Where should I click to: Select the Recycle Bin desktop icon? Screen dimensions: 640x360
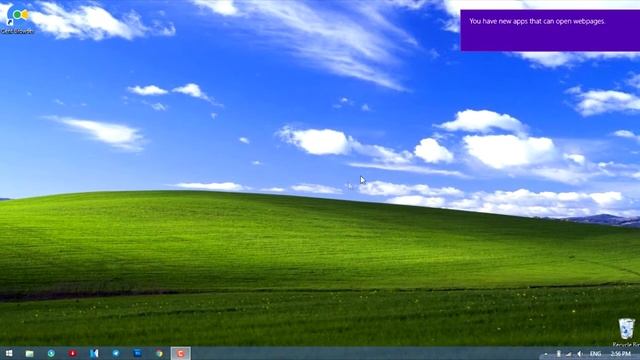pos(627,333)
